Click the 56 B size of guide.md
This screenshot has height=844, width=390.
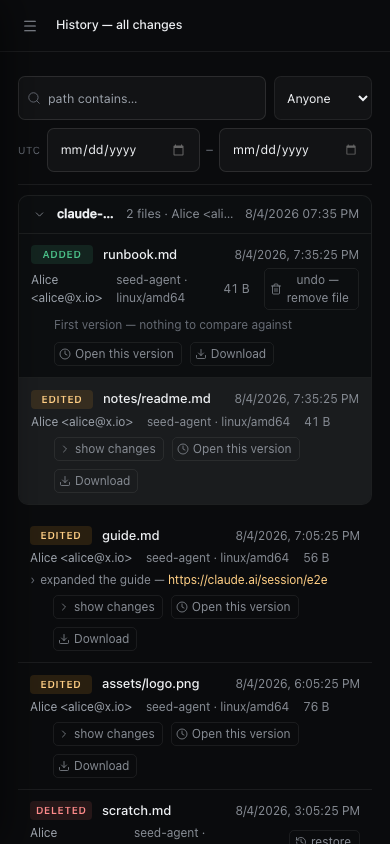[316, 558]
